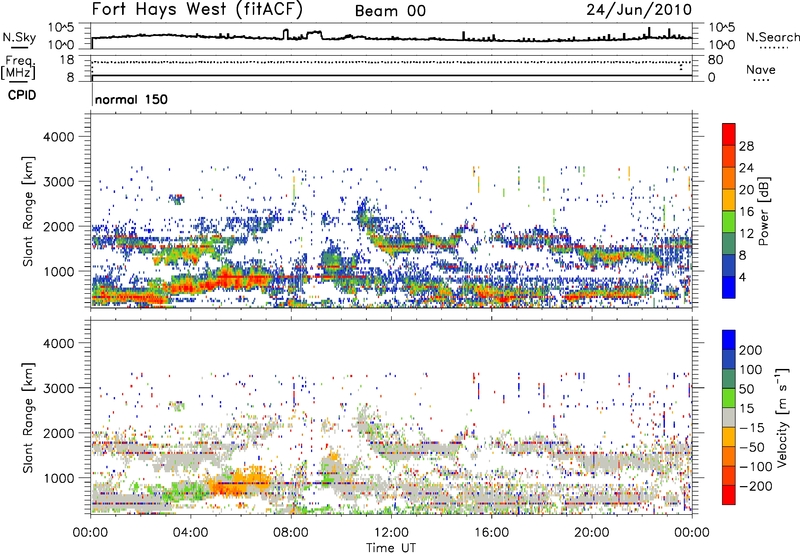Select the Velocity [m s-1] color bar title
The width and height of the screenshot is (800, 554).
pyautogui.click(x=781, y=417)
